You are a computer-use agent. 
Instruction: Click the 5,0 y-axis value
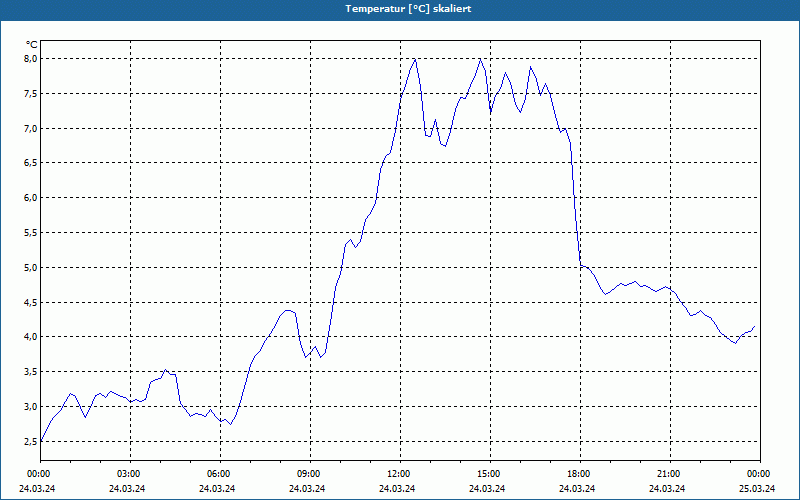(x=31, y=267)
